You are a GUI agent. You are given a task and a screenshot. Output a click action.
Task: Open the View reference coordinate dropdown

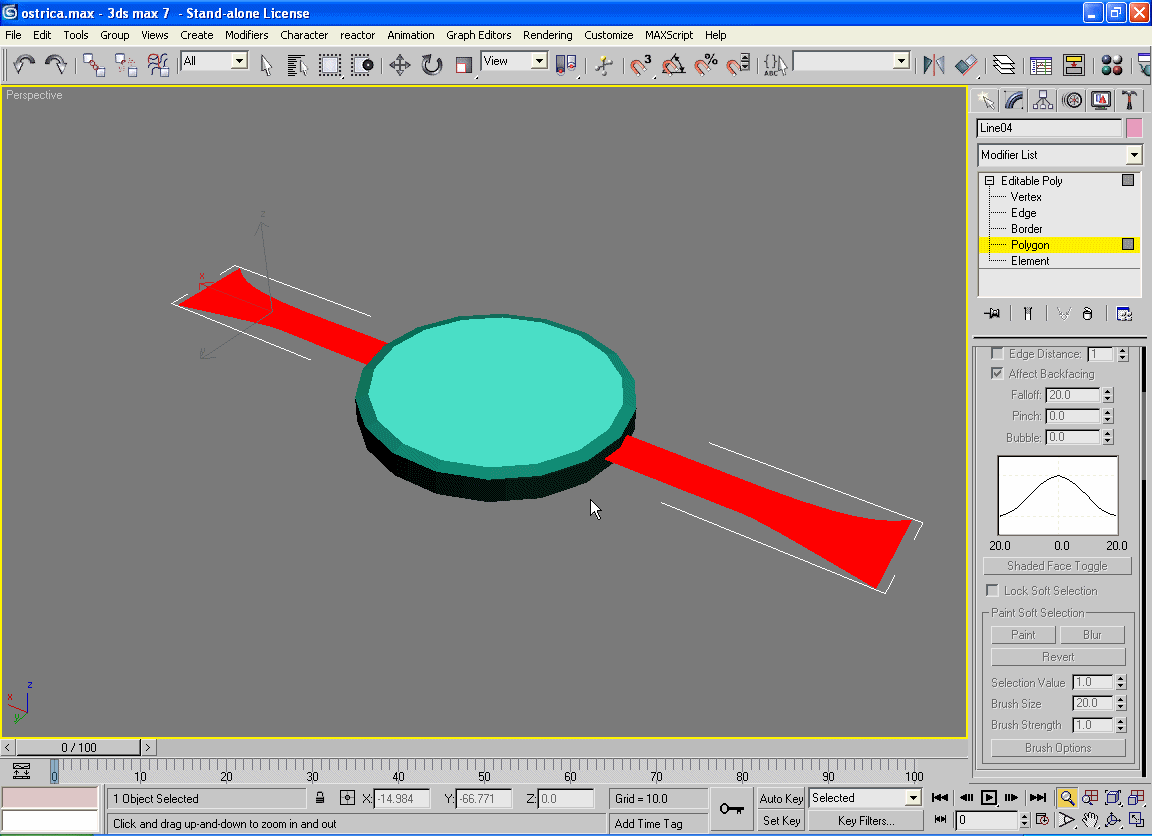[x=514, y=61]
